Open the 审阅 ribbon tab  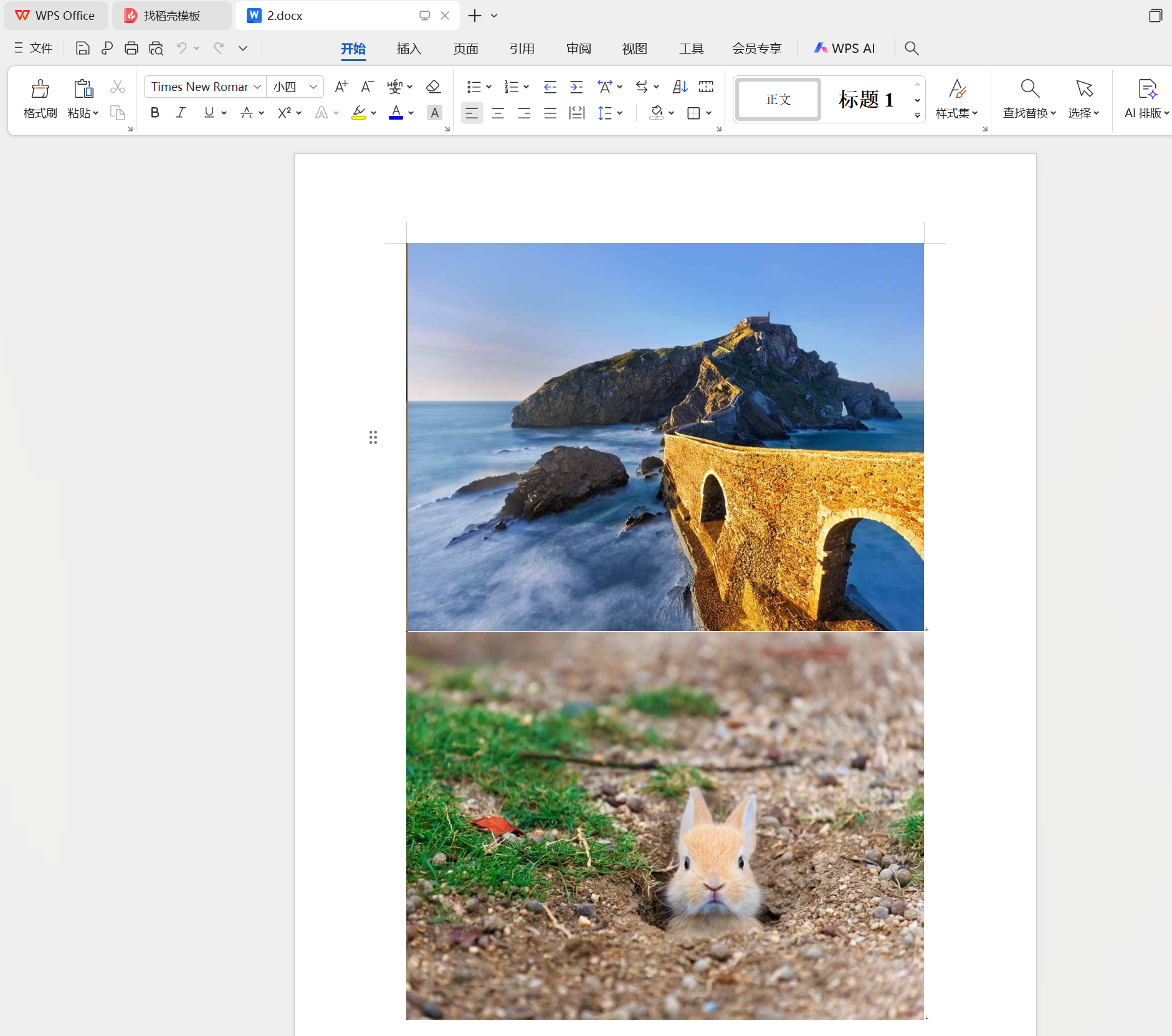click(x=578, y=49)
